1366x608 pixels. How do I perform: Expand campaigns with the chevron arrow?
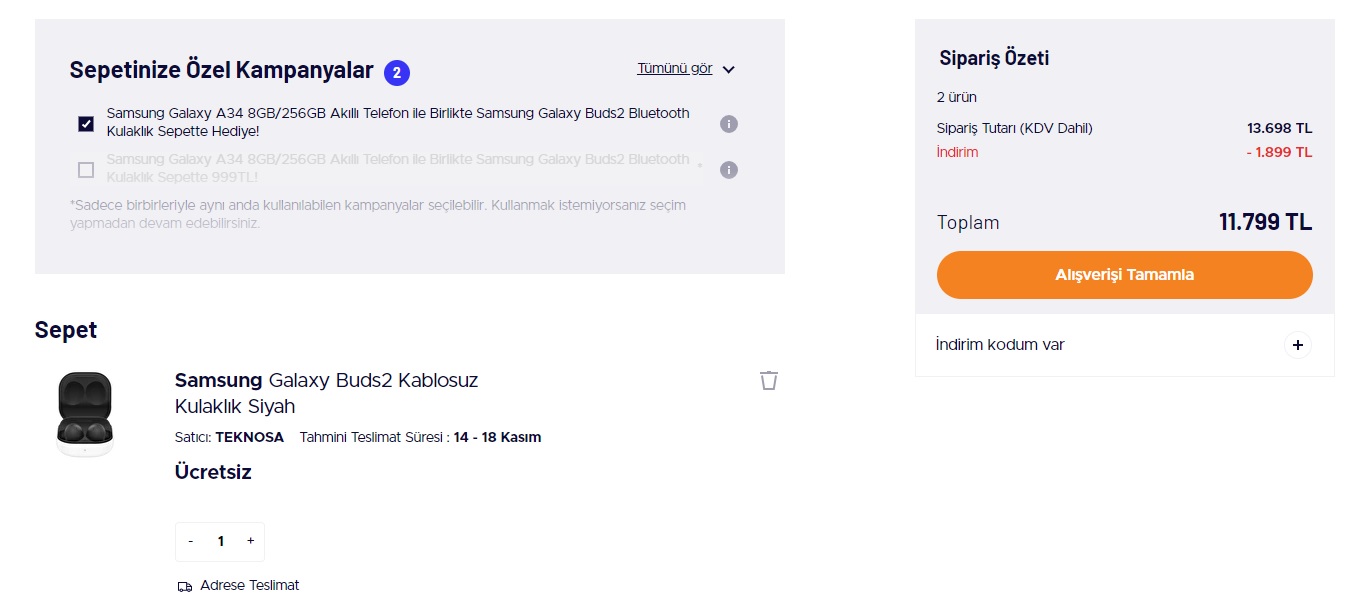click(728, 70)
